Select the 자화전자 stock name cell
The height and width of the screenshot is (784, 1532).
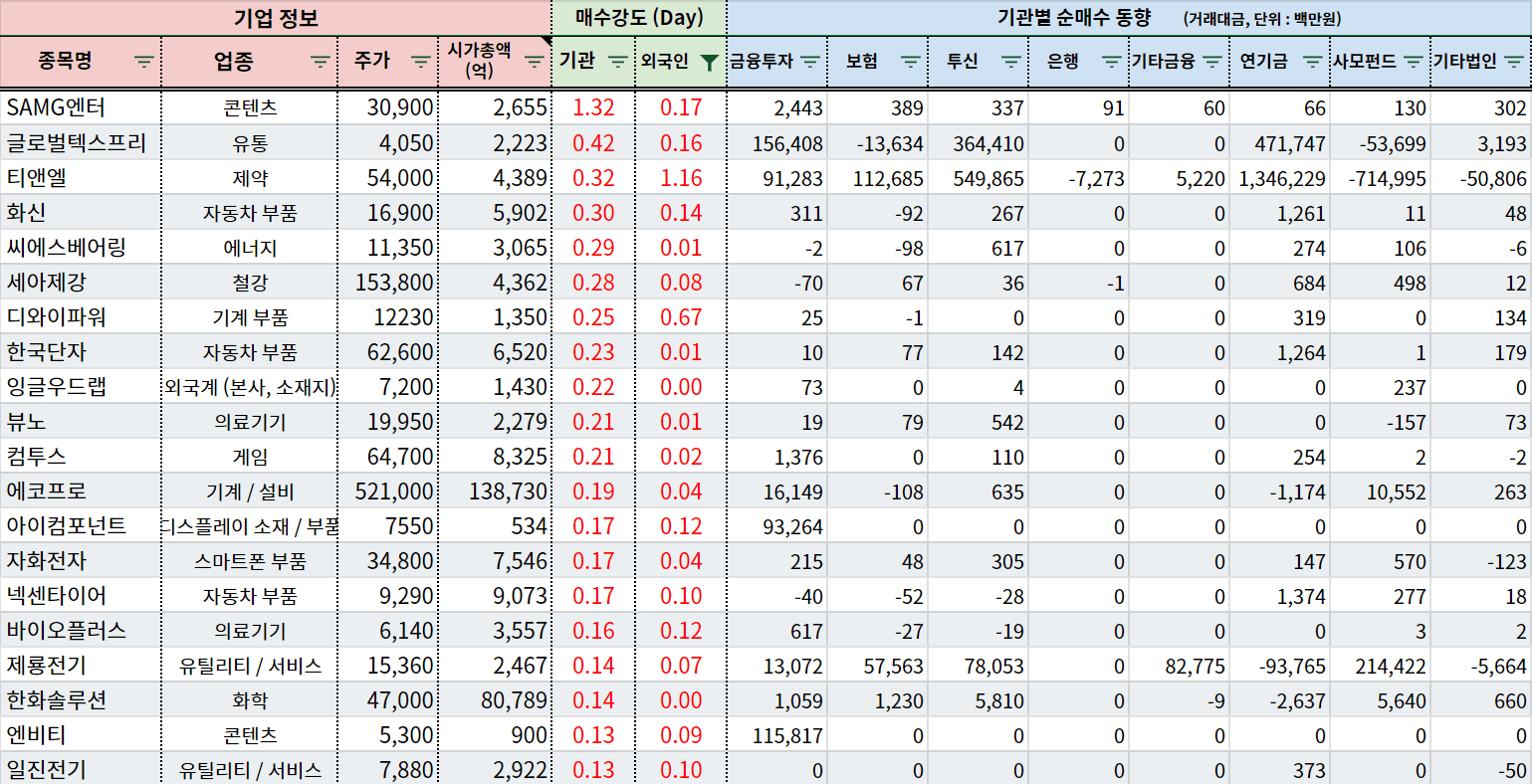point(80,560)
